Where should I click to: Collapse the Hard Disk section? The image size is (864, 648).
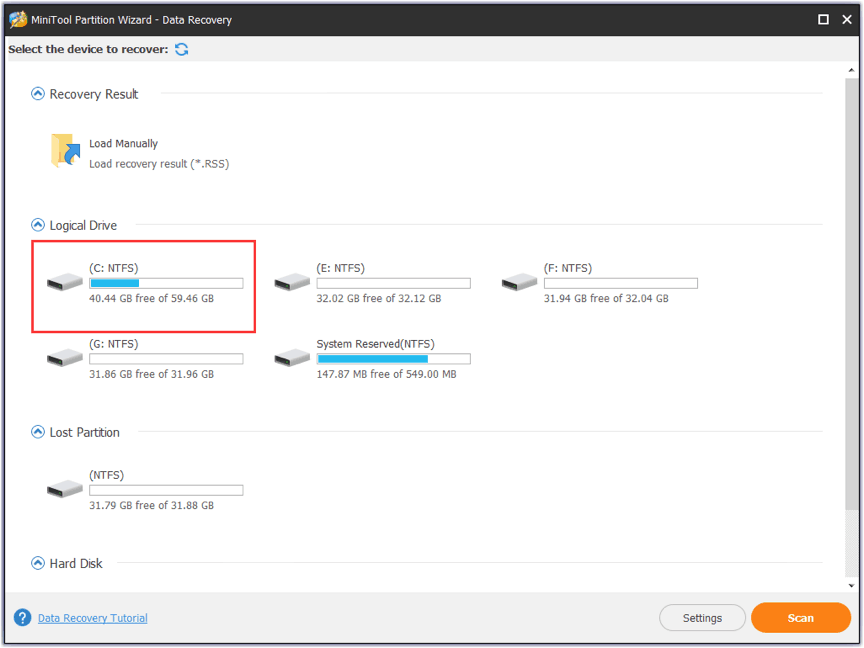click(38, 564)
